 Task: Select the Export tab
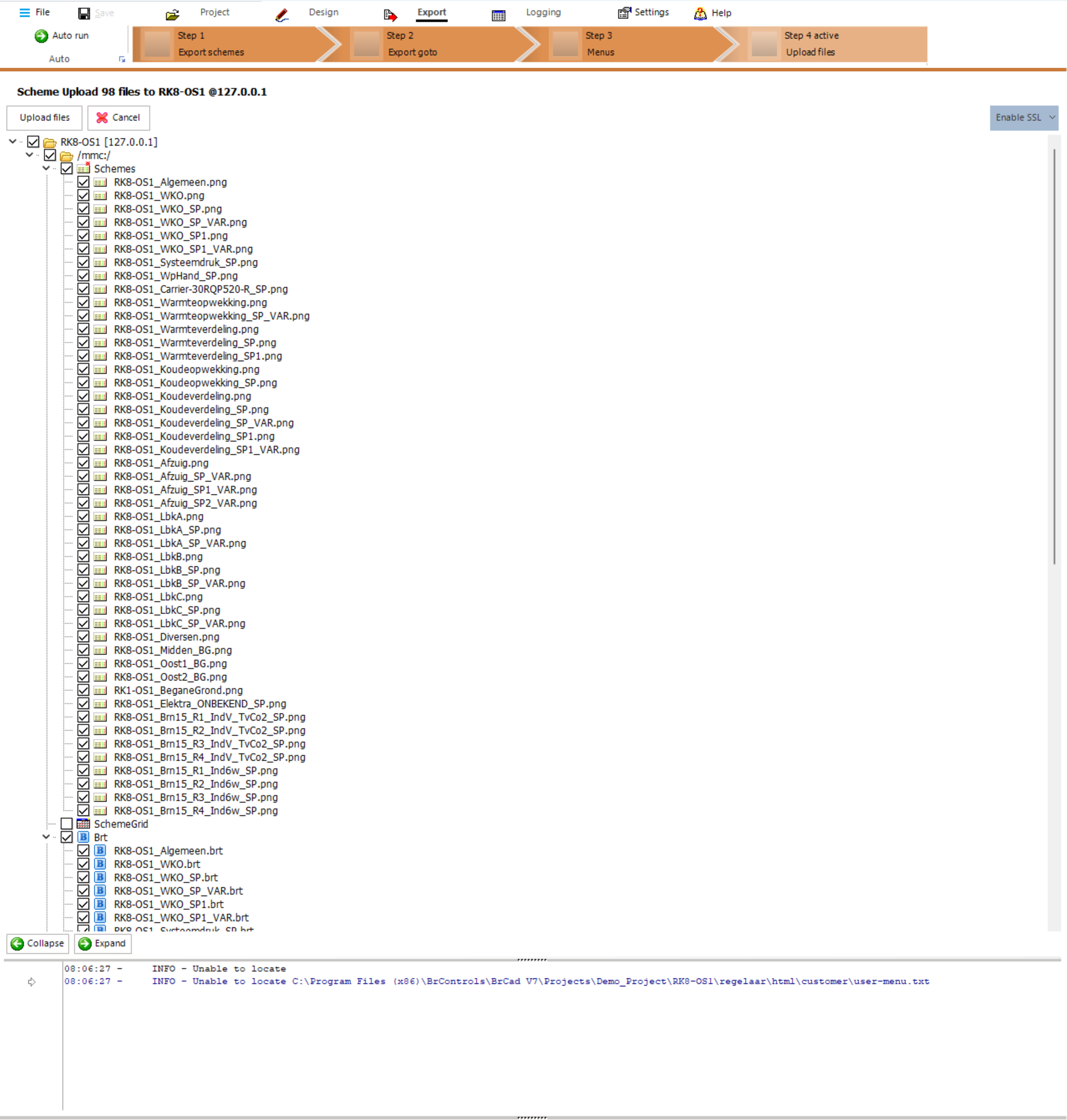432,12
